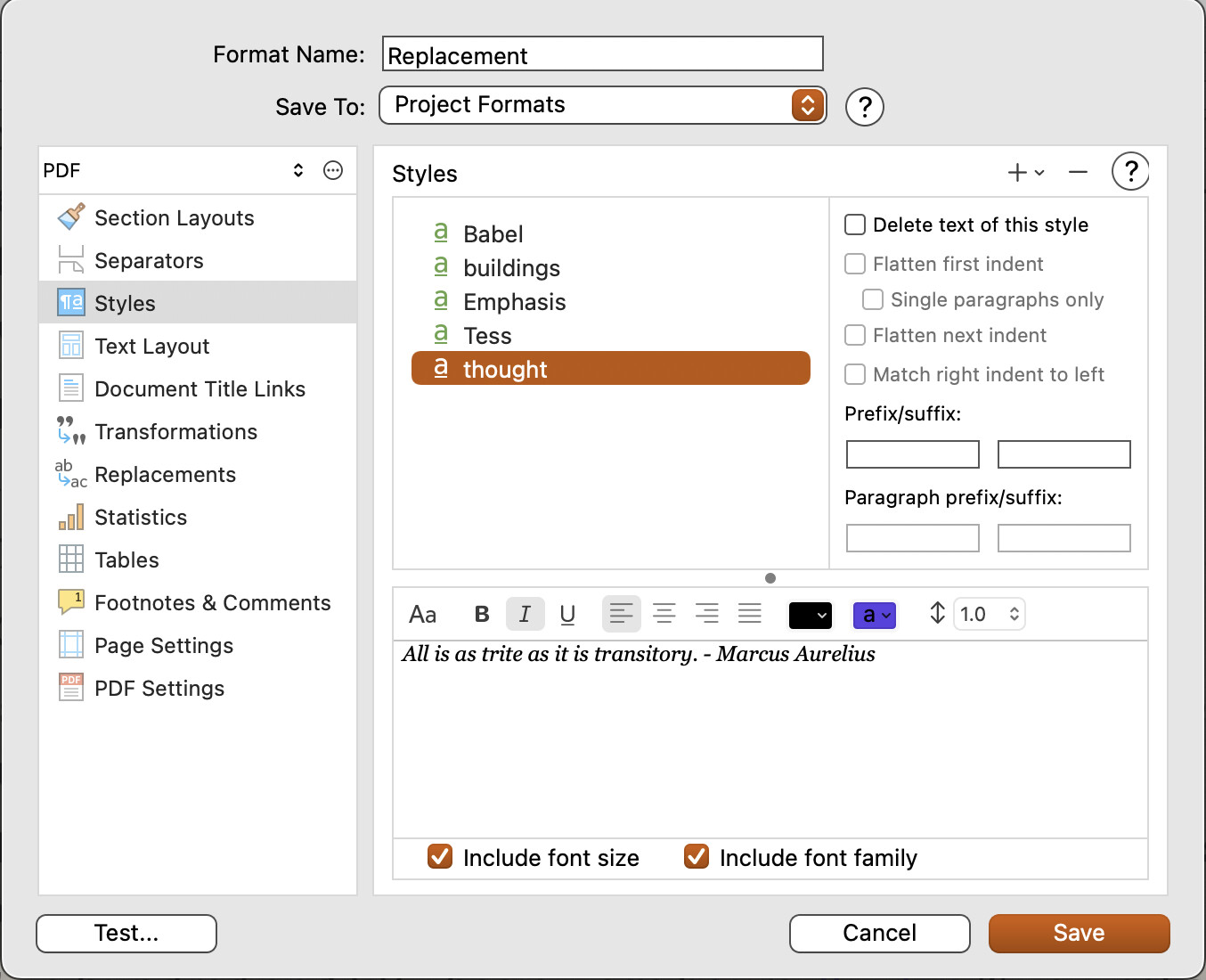Click the Transformations quote icon
Image resolution: width=1206 pixels, height=980 pixels.
(71, 430)
